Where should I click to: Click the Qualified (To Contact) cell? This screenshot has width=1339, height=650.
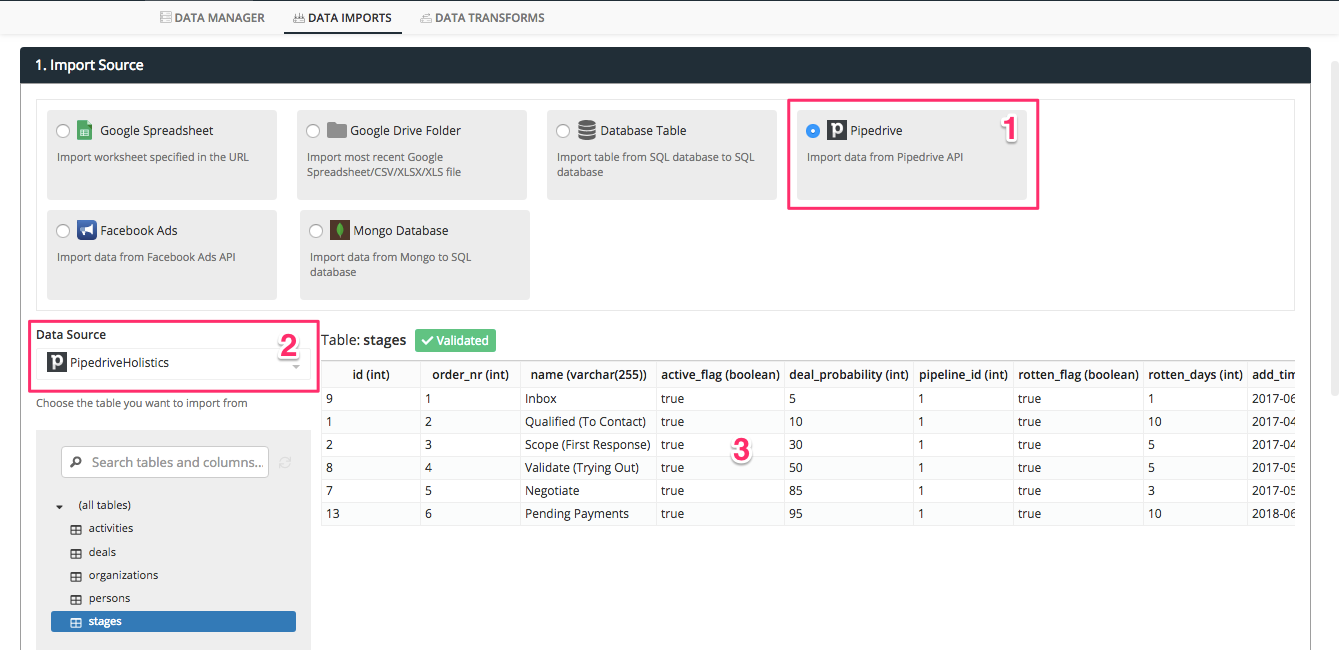coord(589,421)
